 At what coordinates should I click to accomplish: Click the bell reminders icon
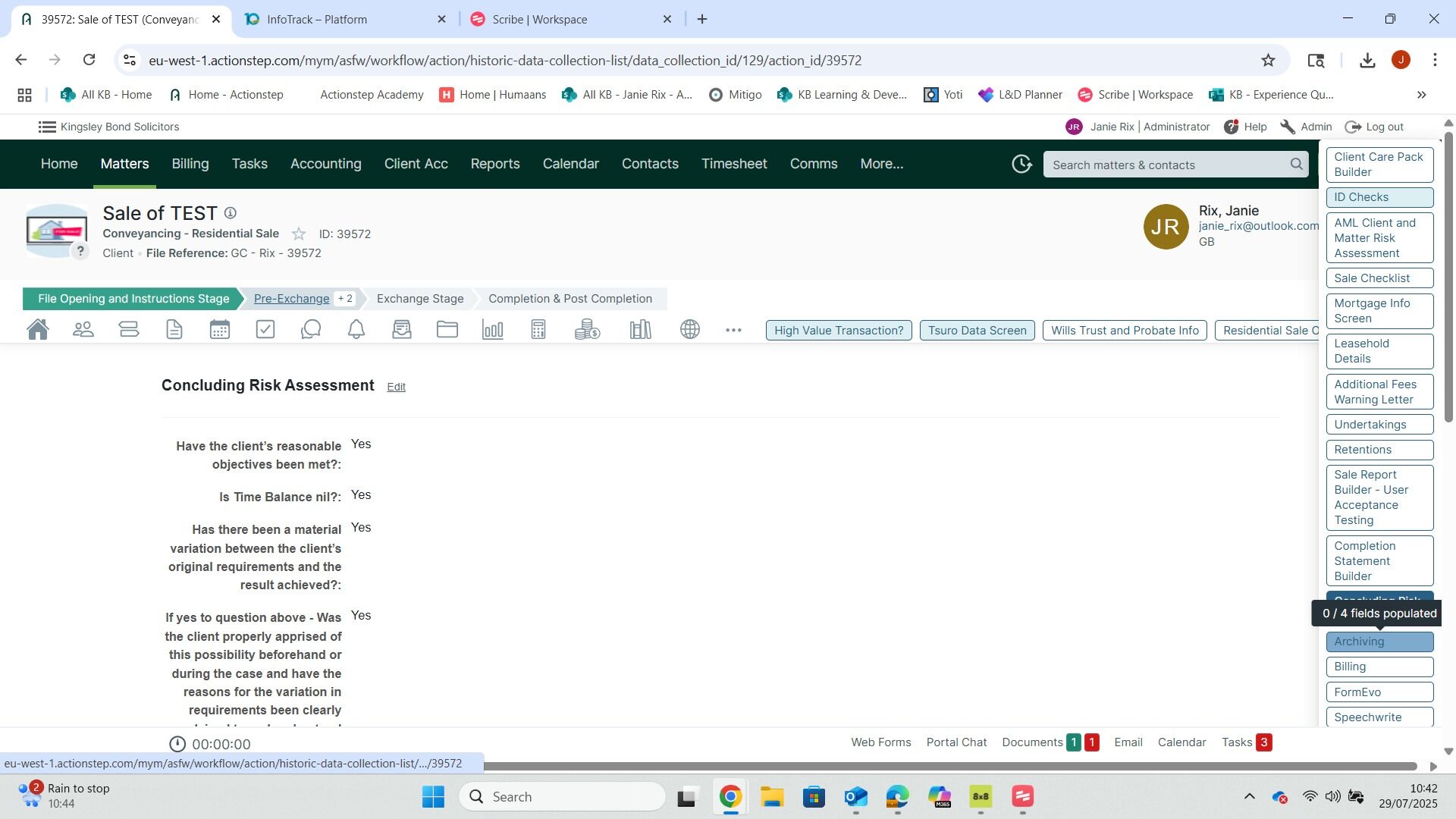click(356, 330)
